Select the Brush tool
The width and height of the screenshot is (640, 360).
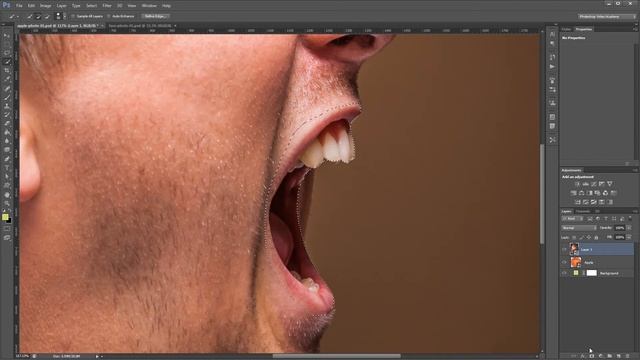tap(7, 97)
